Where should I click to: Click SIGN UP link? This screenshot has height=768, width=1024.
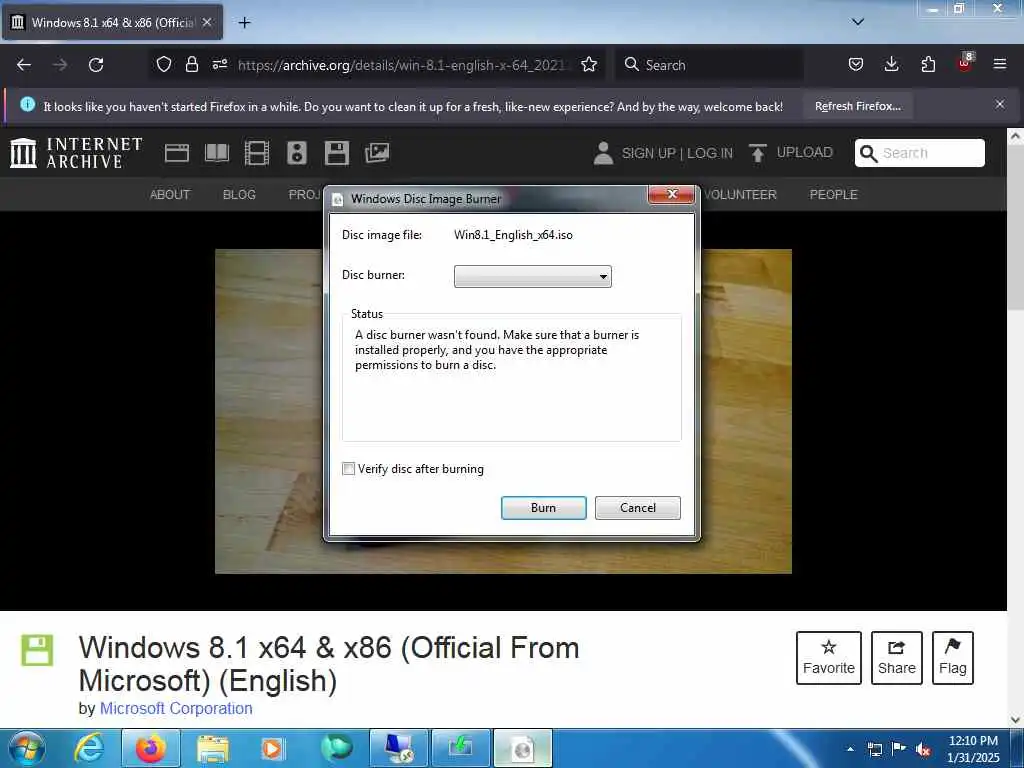point(648,153)
